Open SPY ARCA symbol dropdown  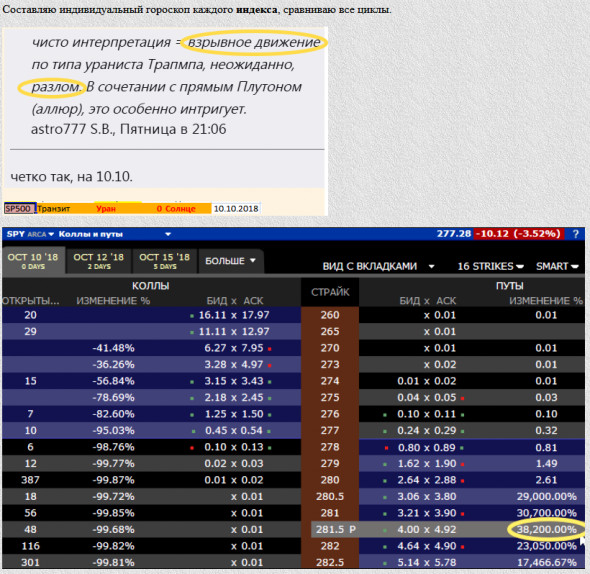(30, 234)
